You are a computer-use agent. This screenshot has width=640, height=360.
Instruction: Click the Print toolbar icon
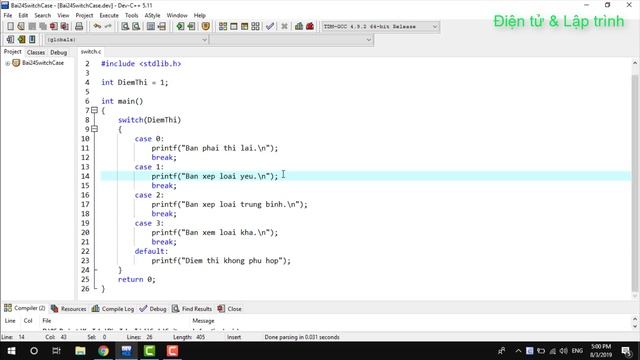[79, 27]
